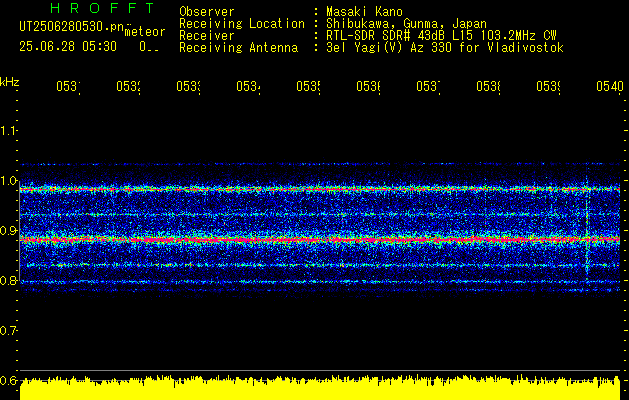Click the location Shibukawa, Gunma, Japan
The width and height of the screenshot is (629, 400).
pos(406,24)
